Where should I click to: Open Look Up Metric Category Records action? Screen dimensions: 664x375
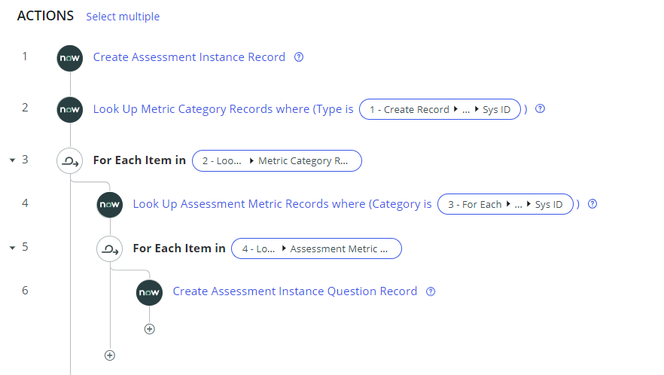point(223,109)
